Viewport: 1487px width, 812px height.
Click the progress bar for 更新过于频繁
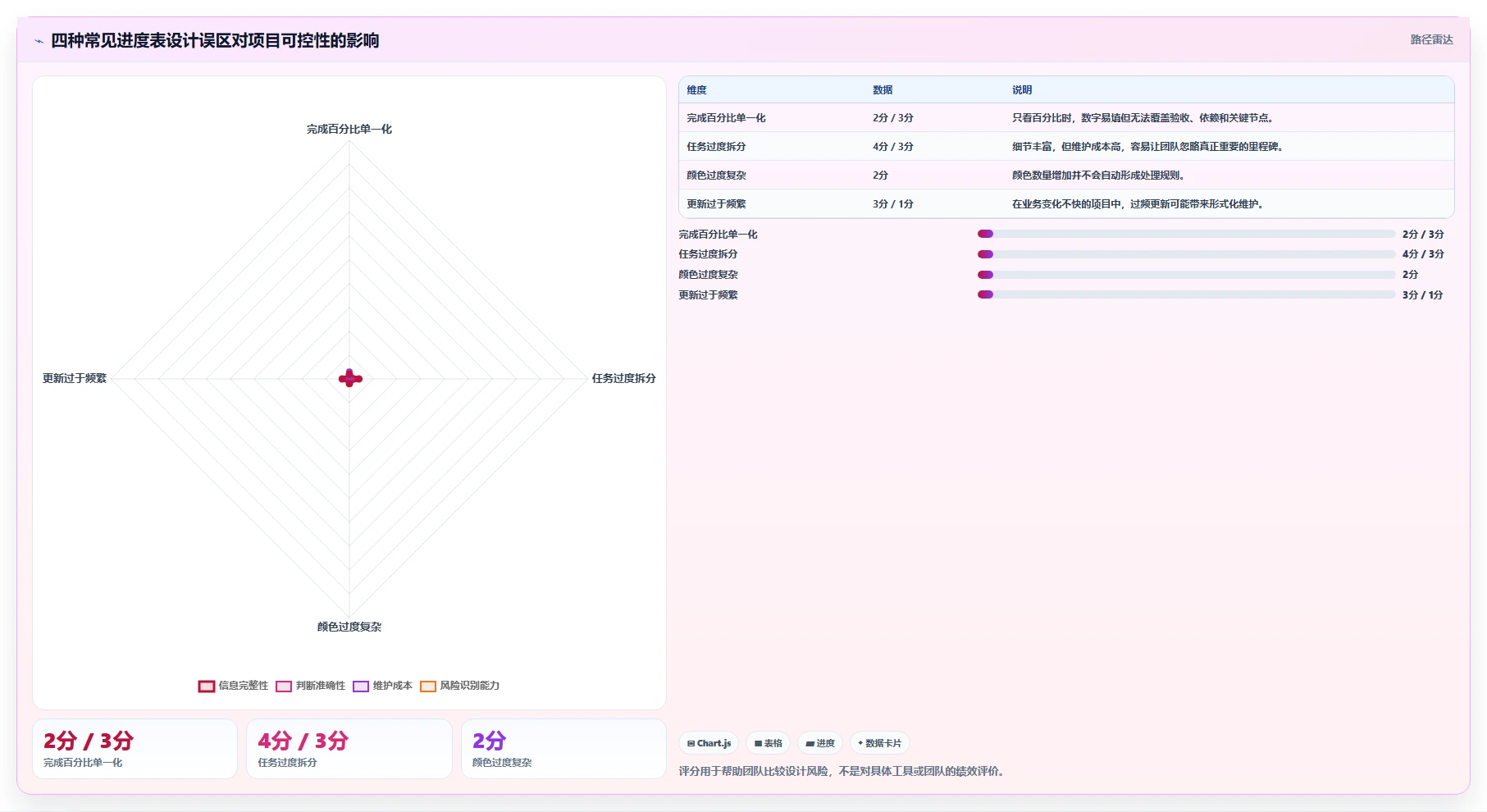1186,294
